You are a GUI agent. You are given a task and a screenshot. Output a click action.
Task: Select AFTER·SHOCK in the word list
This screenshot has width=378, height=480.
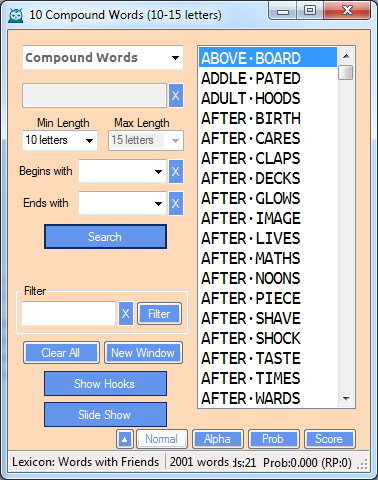[251, 338]
